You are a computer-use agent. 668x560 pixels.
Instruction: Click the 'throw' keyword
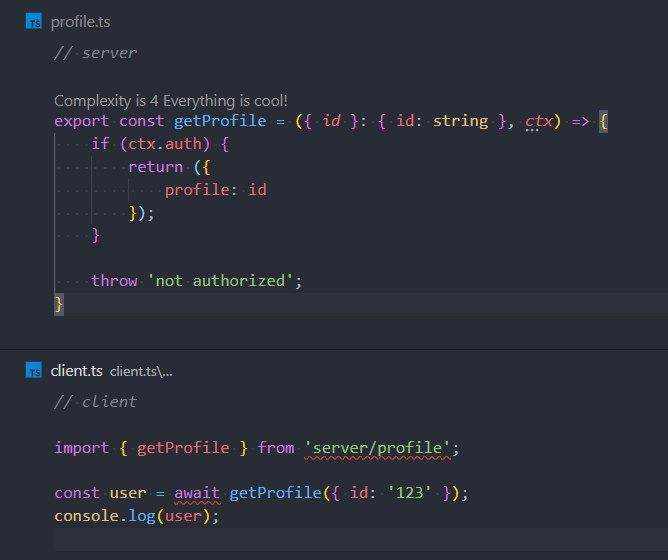(x=114, y=281)
